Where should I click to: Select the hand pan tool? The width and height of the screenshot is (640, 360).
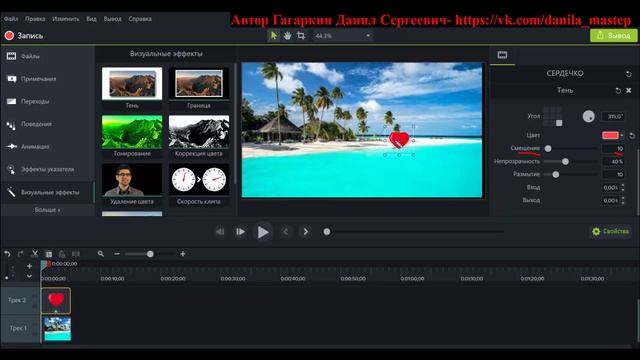pos(287,36)
